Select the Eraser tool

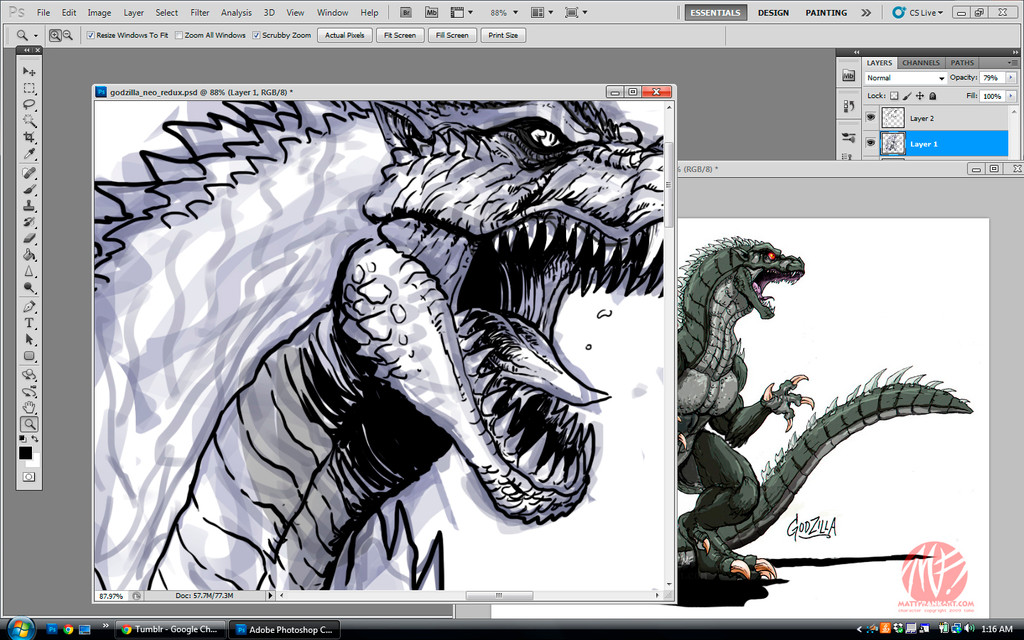[x=29, y=238]
